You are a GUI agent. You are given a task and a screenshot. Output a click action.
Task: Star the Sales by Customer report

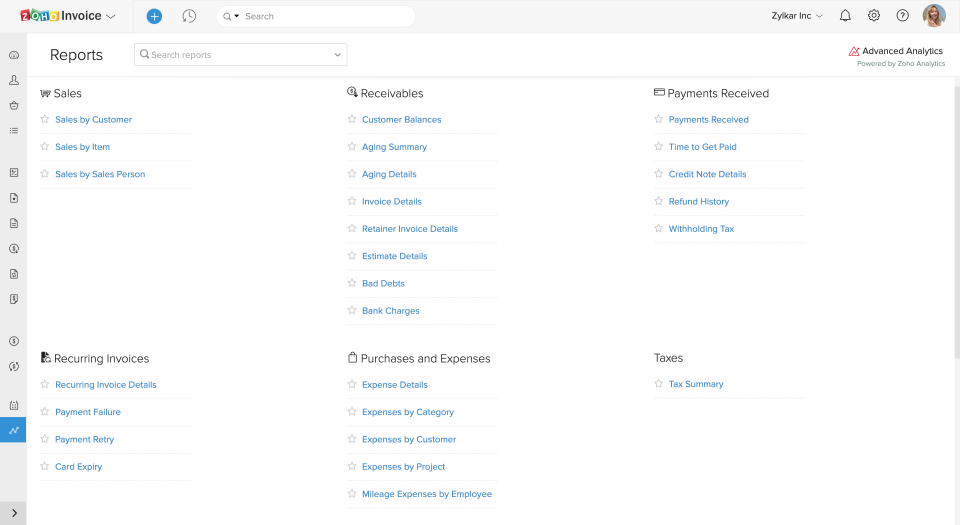coord(45,119)
